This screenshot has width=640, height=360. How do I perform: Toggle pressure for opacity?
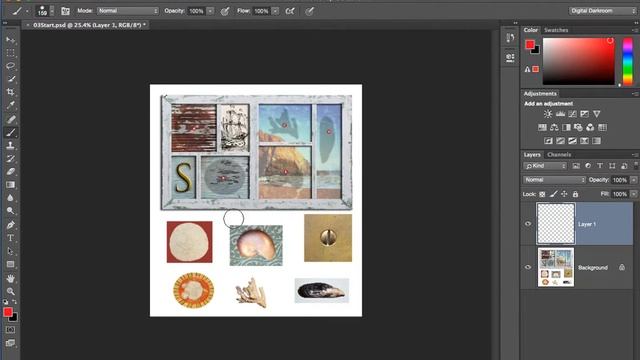[225, 11]
